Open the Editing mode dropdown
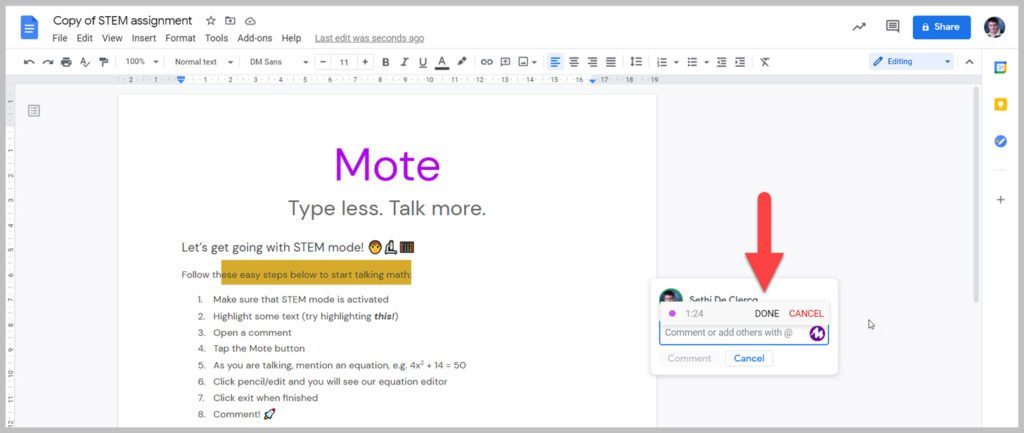Screen dimensions: 1024x433 coord(911,61)
